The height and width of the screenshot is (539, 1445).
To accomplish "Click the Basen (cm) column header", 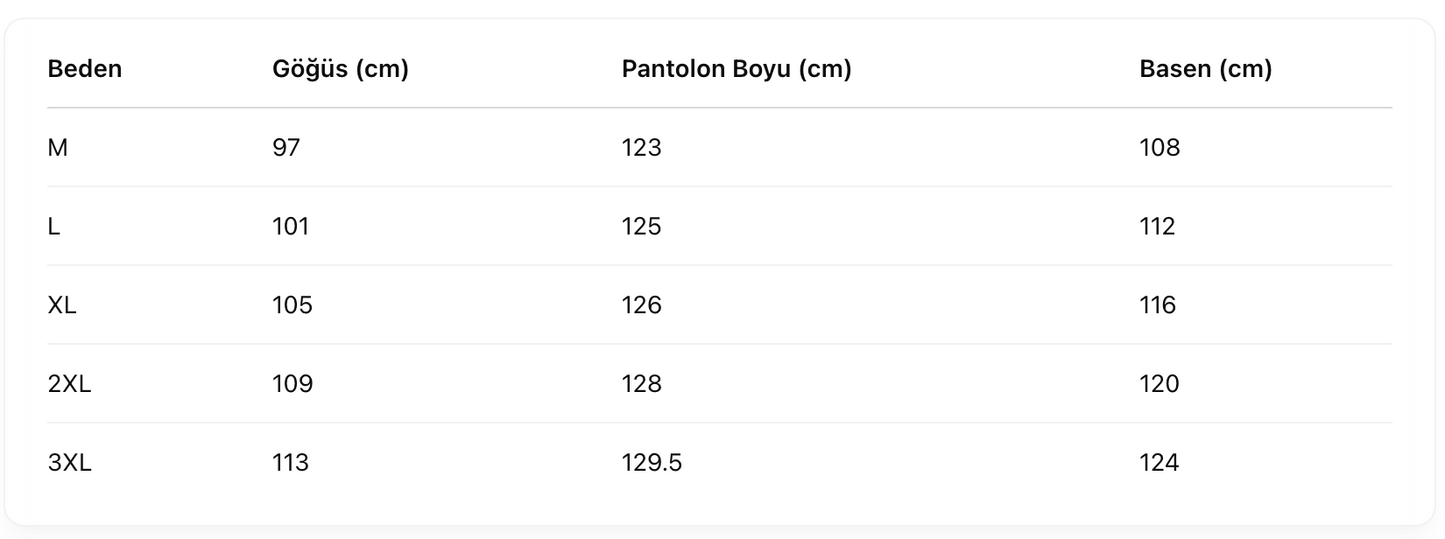I will [x=1206, y=70].
